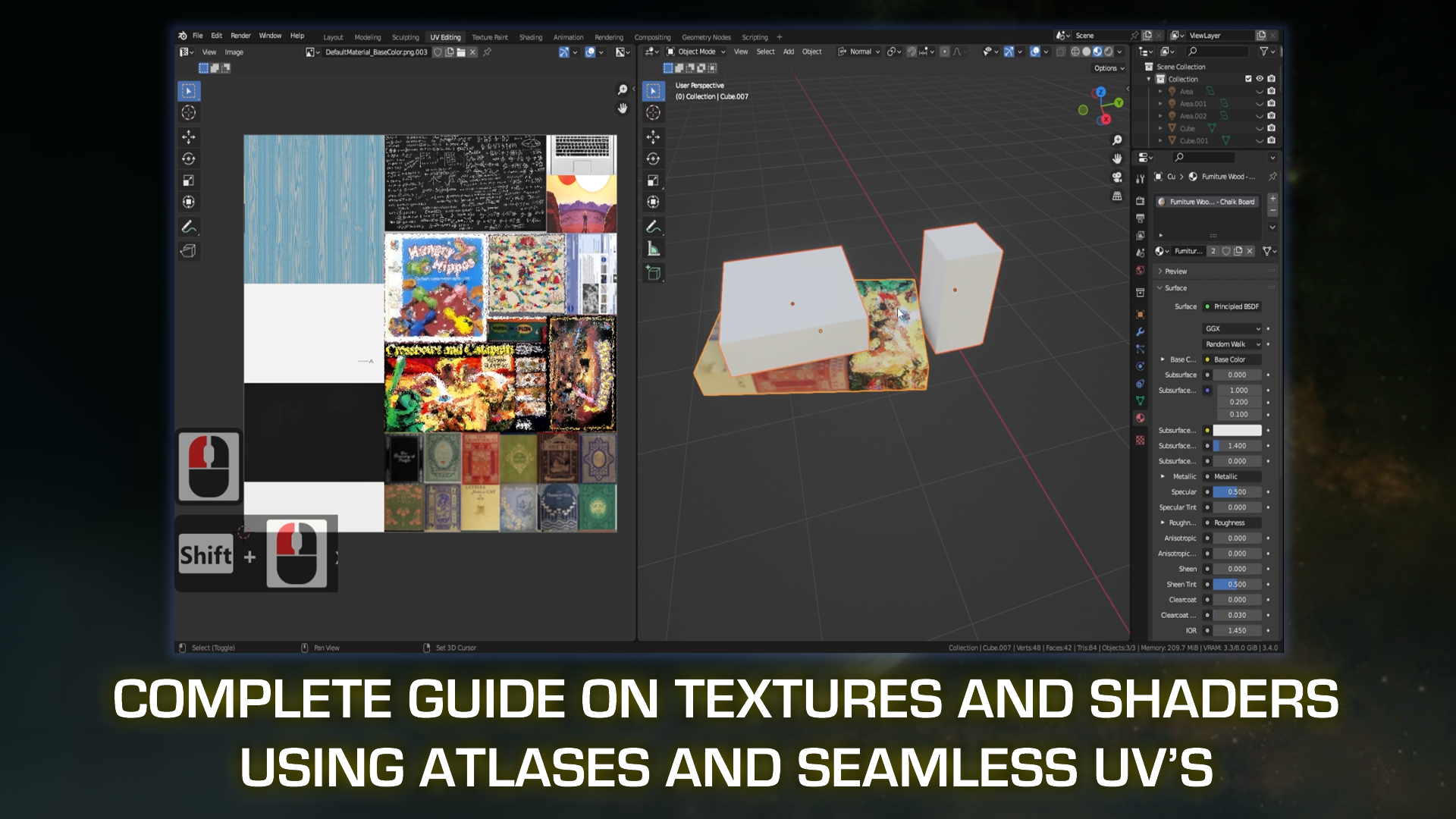Open the Texture Paint pinning icon next to image name
1456x819 pixels.
click(x=486, y=52)
